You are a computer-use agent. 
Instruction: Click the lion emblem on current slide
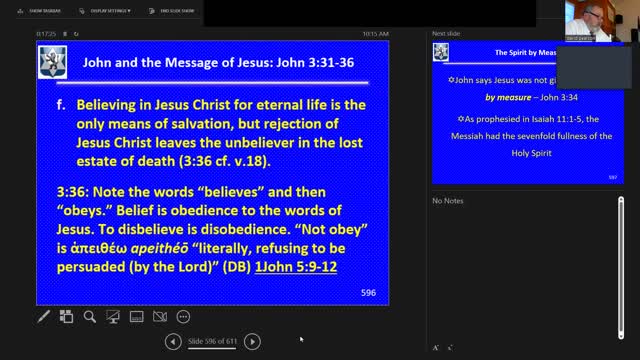pos(53,62)
